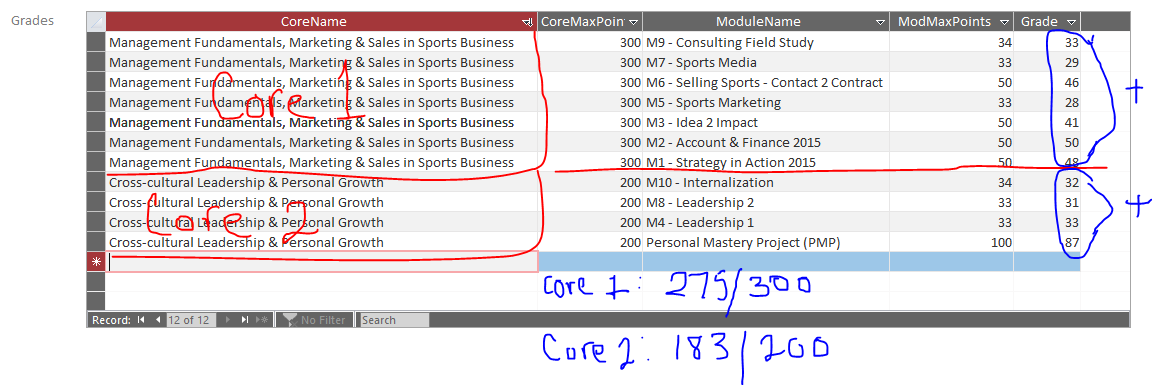Viewport: 1152px width, 385px height.
Task: Go to the first record in navigator
Action: [141, 320]
